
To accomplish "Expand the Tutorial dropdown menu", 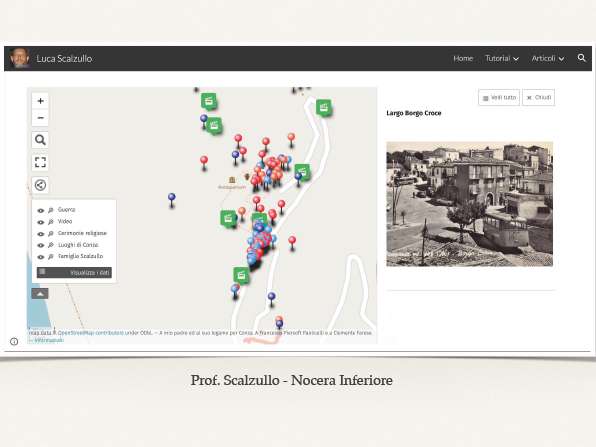I will (x=502, y=59).
